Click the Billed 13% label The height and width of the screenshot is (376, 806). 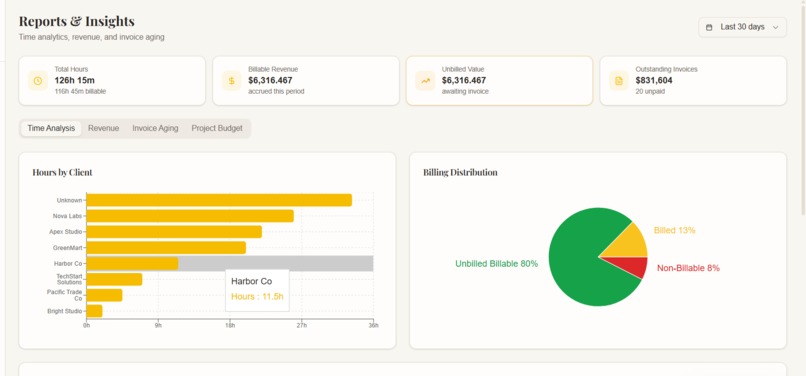tap(674, 230)
